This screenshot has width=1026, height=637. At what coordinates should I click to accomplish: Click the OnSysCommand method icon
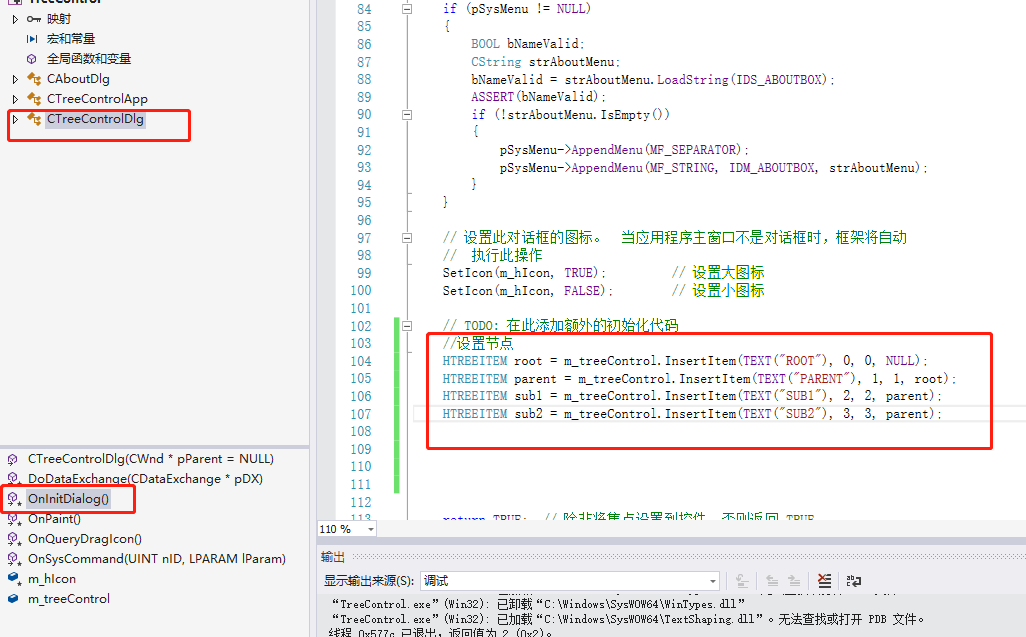pyautogui.click(x=14, y=559)
